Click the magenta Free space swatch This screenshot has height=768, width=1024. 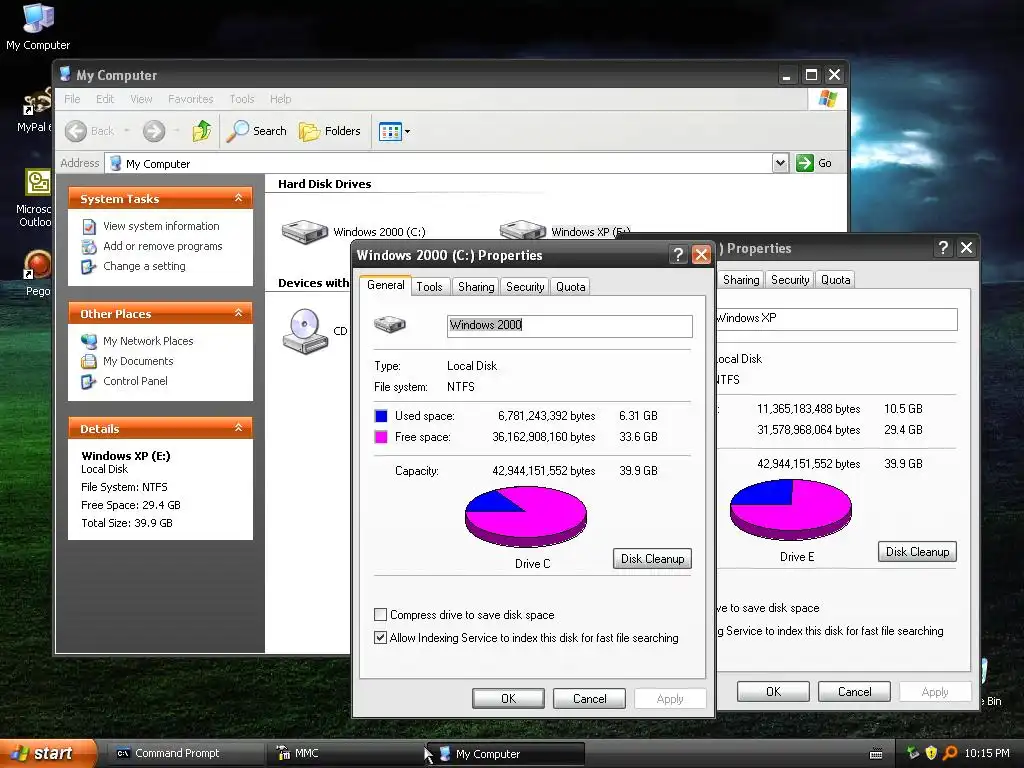pos(381,437)
